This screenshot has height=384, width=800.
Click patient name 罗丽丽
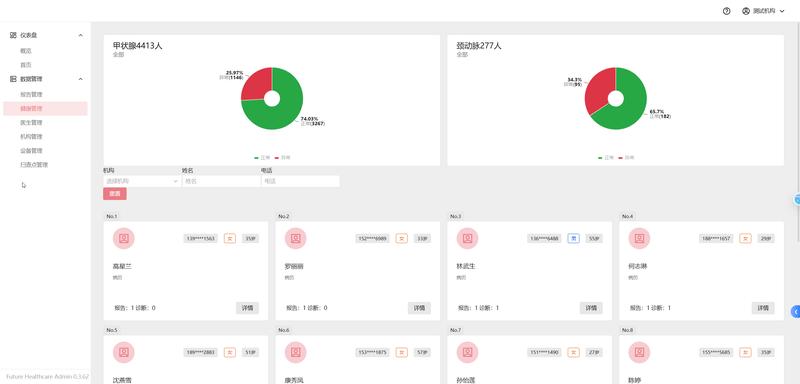(x=294, y=266)
